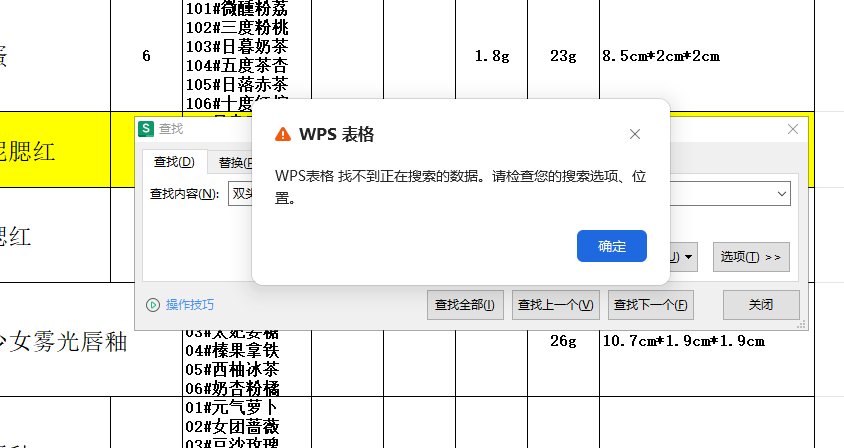844x448 pixels.
Task: Click the orange warning triangle icon
Action: point(283,135)
